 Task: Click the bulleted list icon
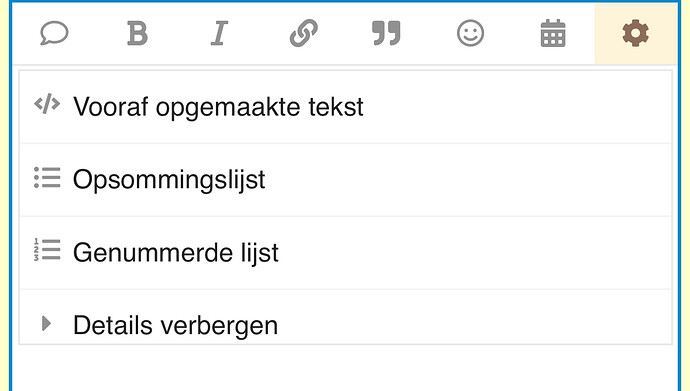pos(47,177)
